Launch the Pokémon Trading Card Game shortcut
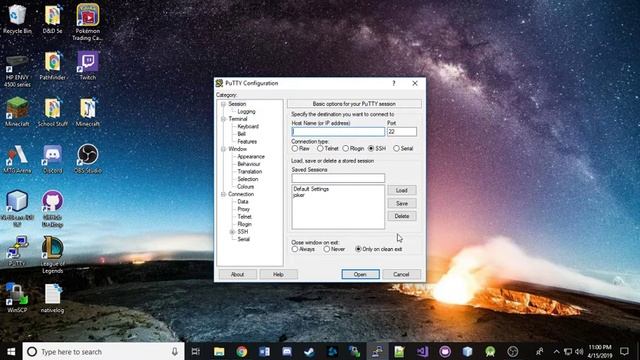The width and height of the screenshot is (640, 360). 87,22
